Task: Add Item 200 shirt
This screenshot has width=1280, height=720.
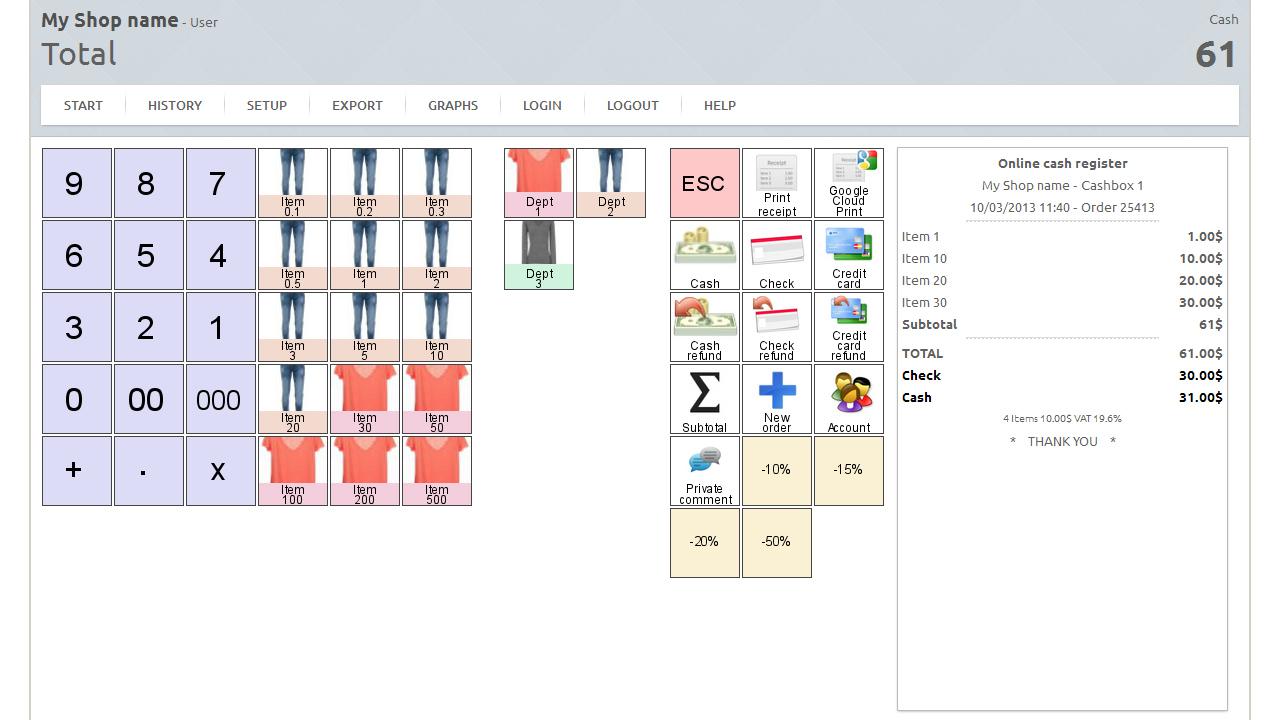Action: coord(365,471)
